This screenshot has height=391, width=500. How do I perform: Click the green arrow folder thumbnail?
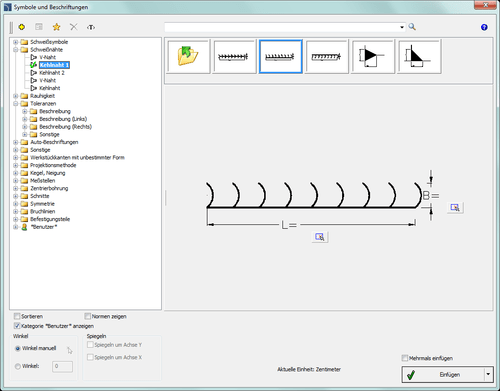point(188,56)
